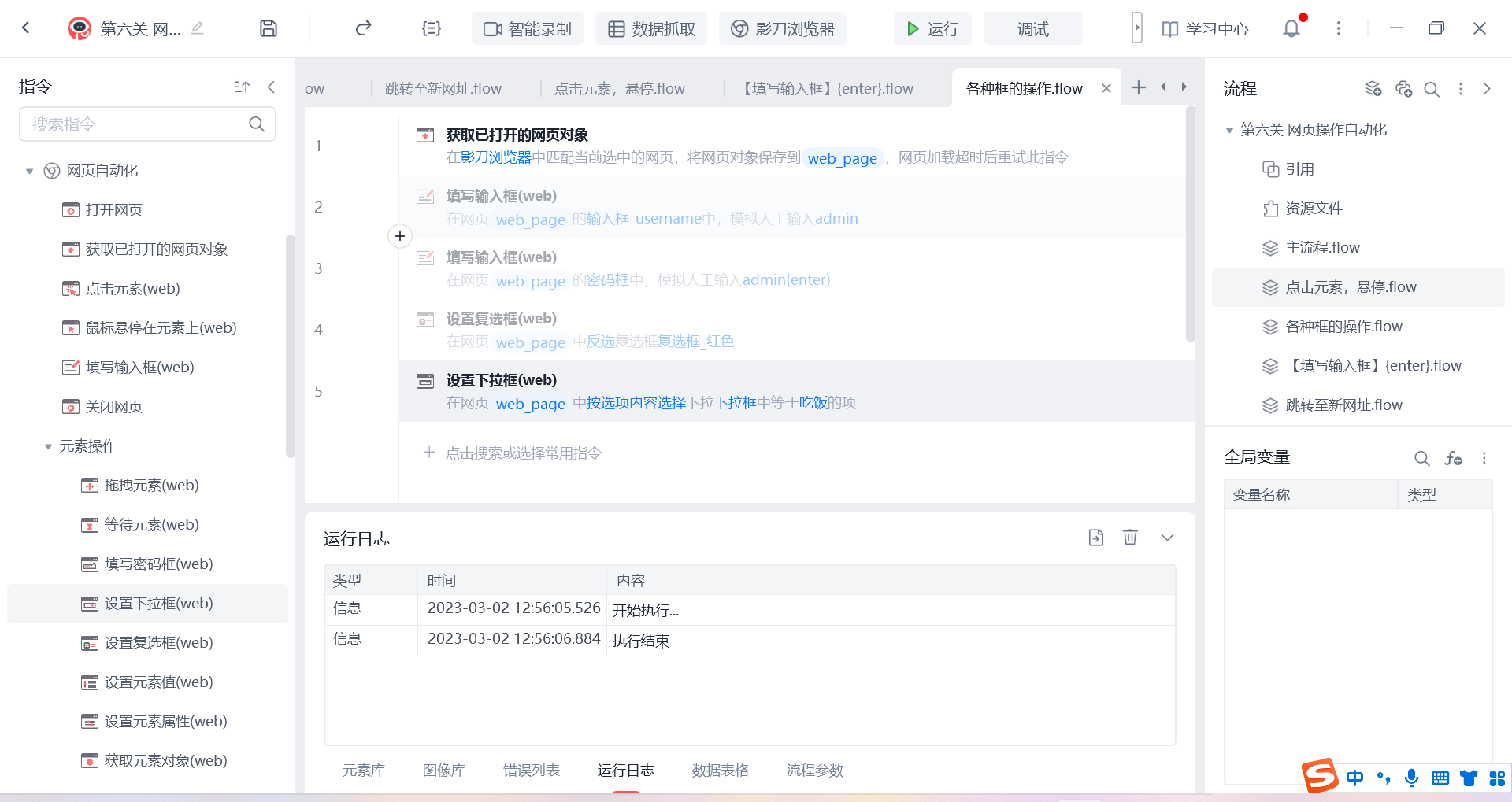Open 引用 in flow tree
Viewport: 1512px width, 802px height.
1289,169
